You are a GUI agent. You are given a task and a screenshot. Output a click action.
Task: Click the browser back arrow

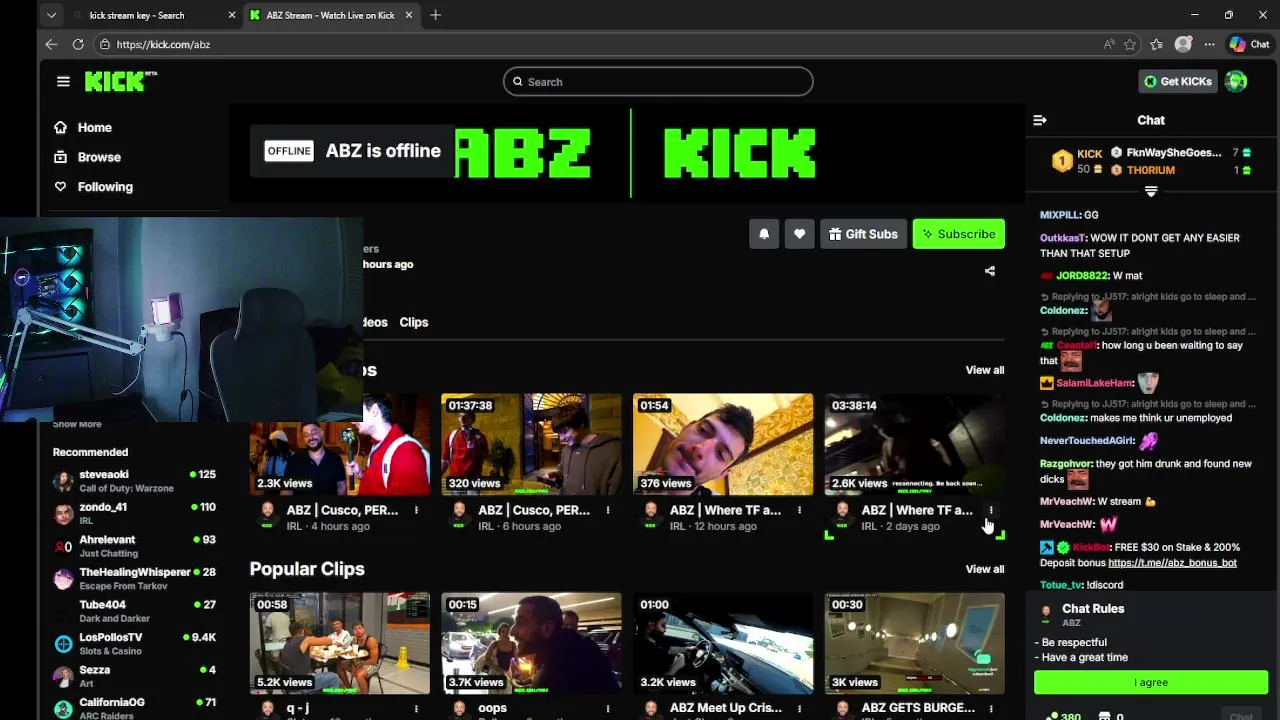click(x=51, y=44)
